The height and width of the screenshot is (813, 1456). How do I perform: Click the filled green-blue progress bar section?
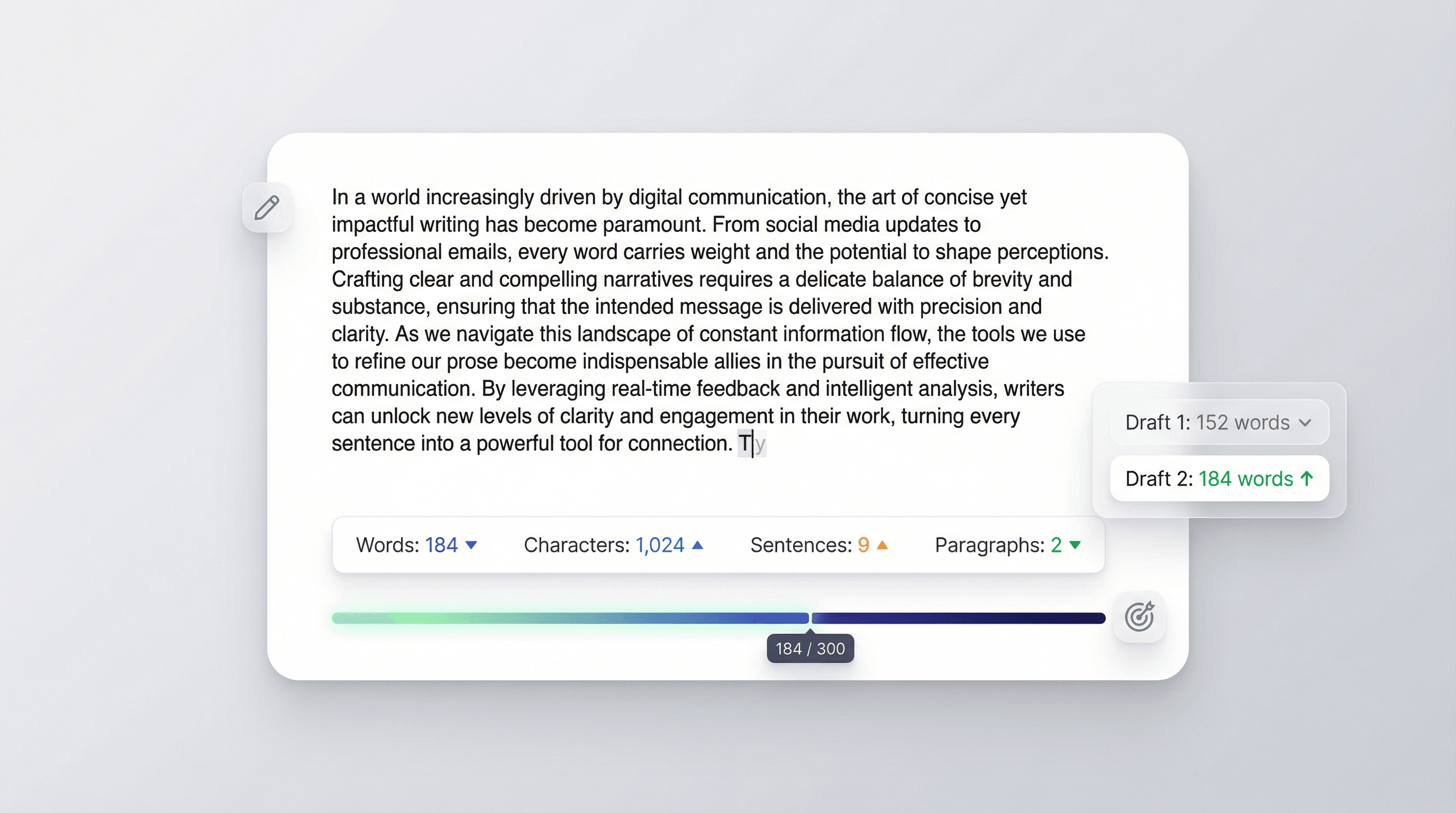coord(570,618)
